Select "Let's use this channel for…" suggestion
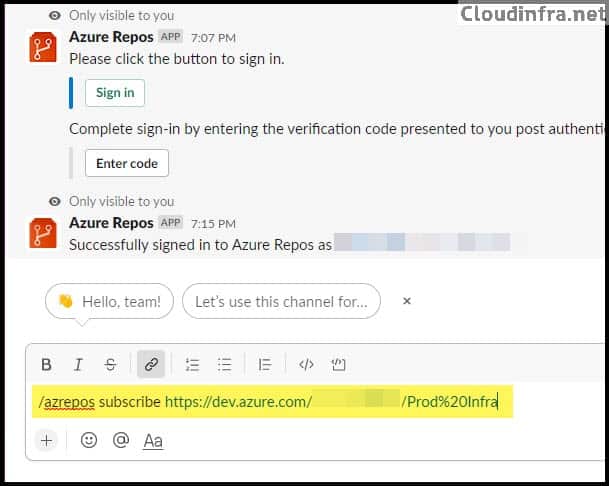Viewport: 609px width, 486px height. click(281, 301)
